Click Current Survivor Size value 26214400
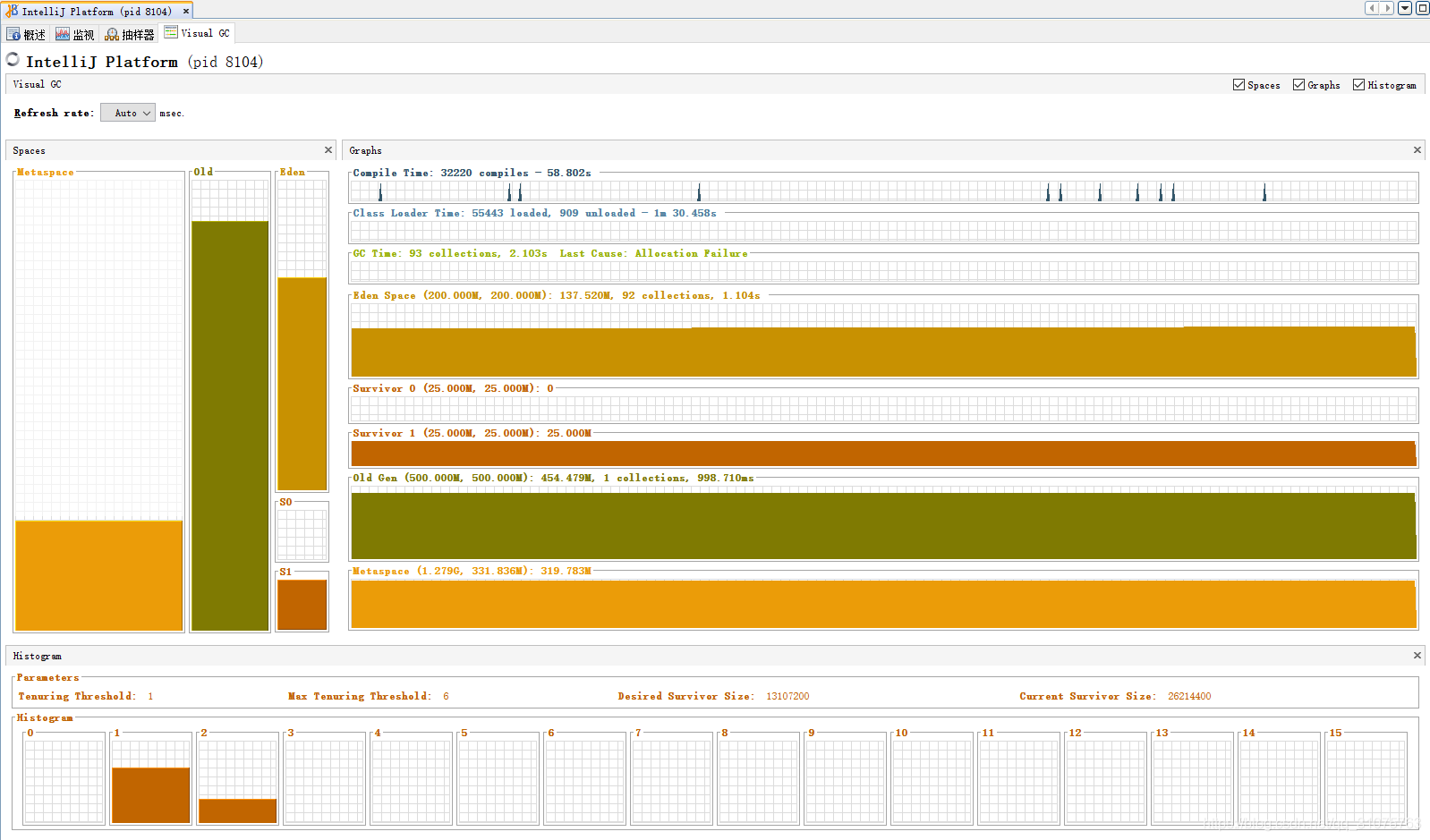 tap(1189, 696)
